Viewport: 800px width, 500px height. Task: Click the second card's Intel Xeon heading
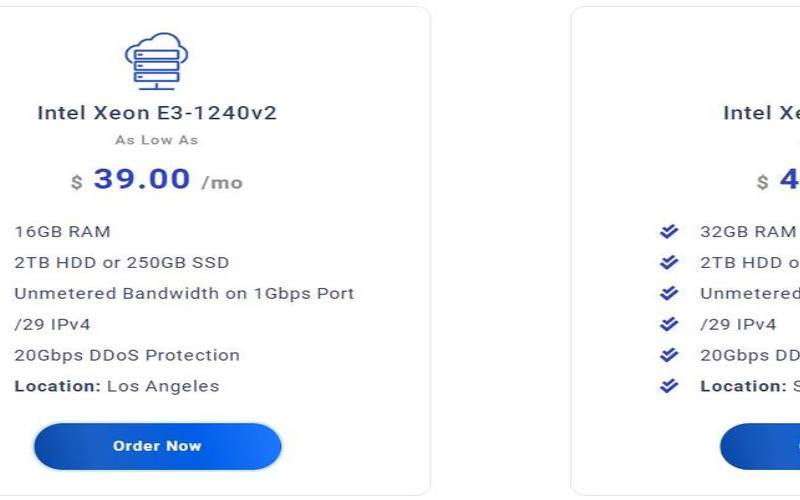tap(762, 113)
